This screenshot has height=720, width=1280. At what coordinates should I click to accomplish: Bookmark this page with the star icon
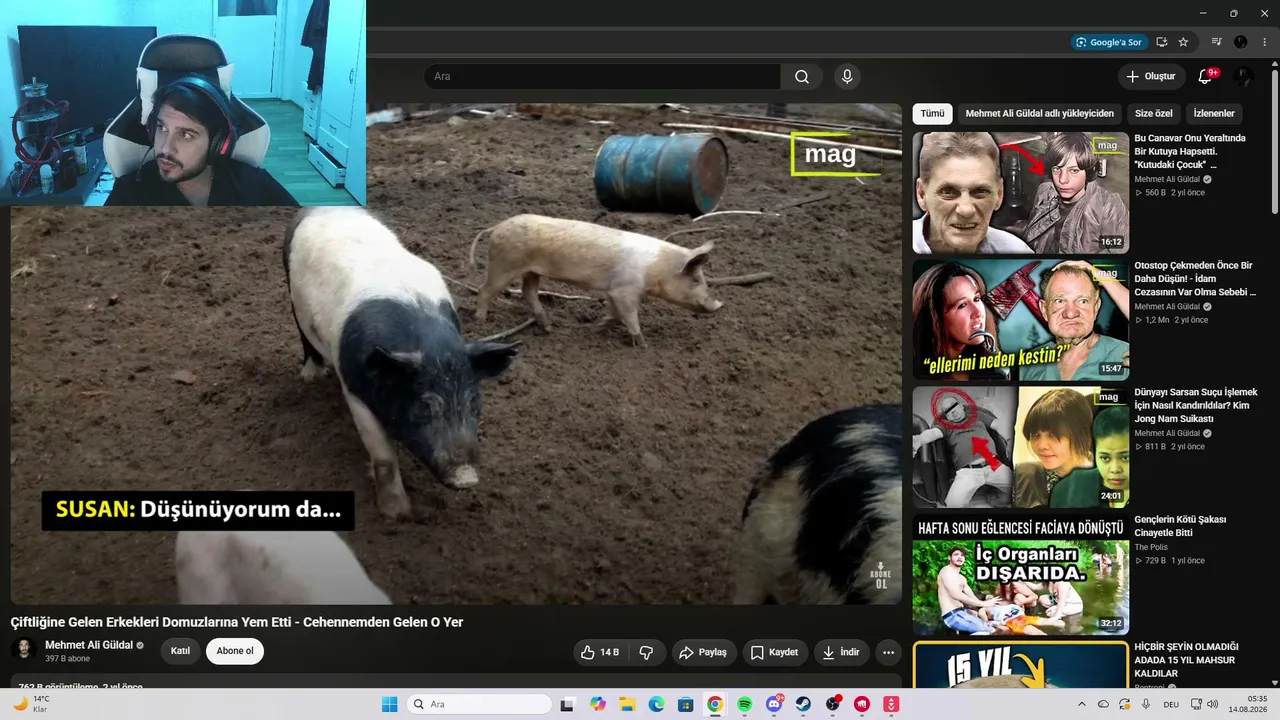click(x=1183, y=42)
